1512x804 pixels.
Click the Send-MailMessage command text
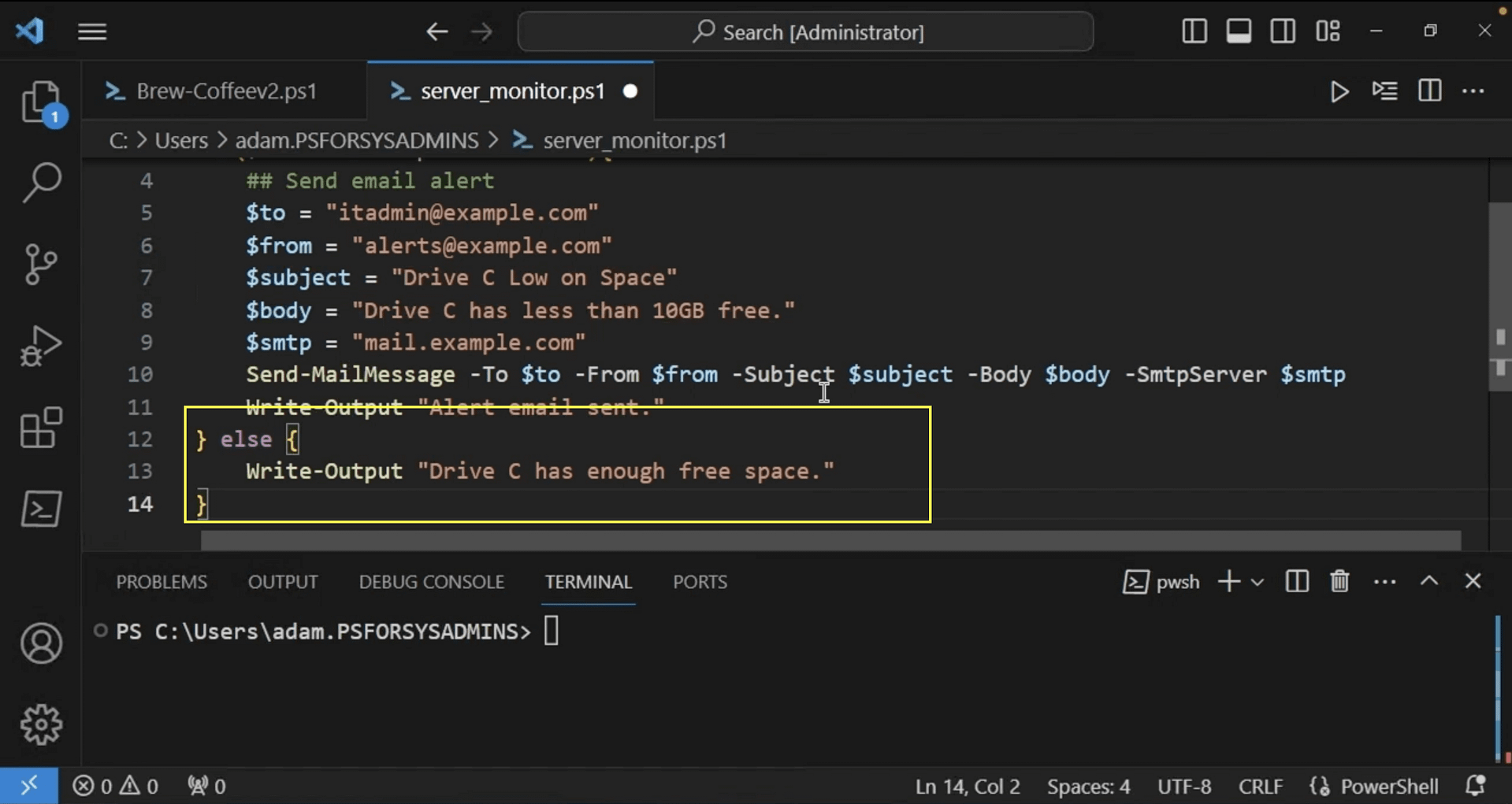pos(351,375)
